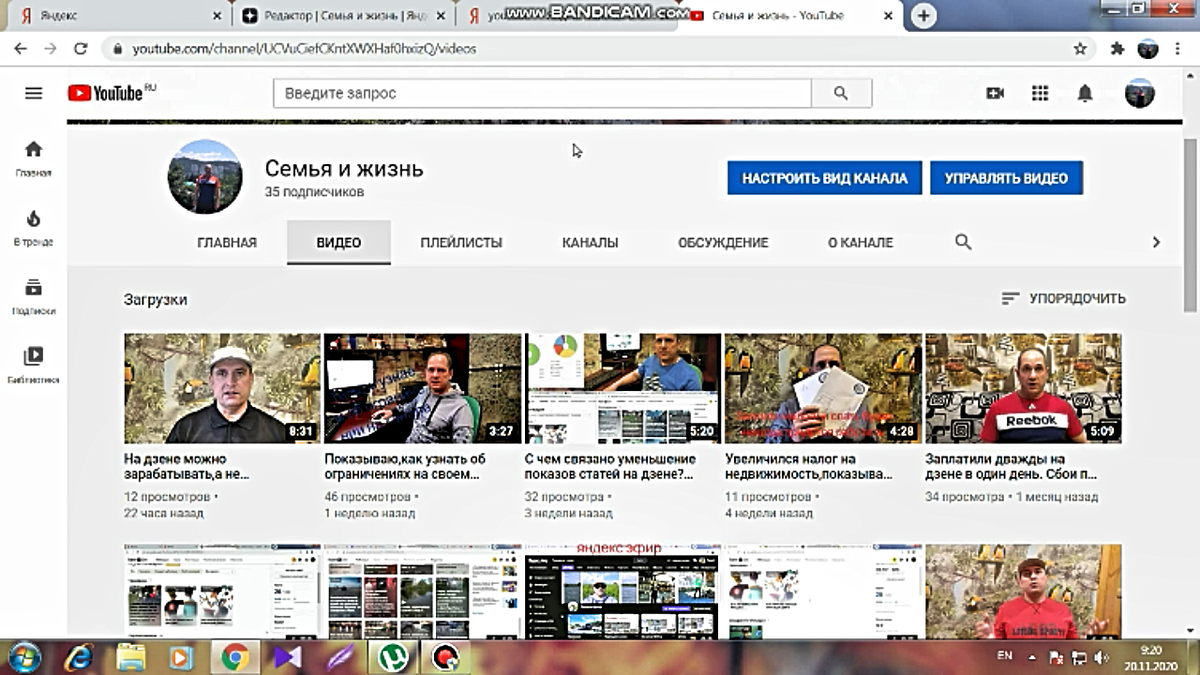The height and width of the screenshot is (675, 1200).
Task: Open video Заплатили дважды на дзене
Action: pos(1012,467)
